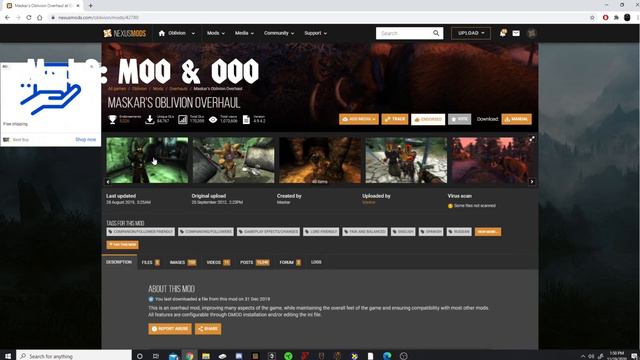Switch to the Description tab

(119, 262)
